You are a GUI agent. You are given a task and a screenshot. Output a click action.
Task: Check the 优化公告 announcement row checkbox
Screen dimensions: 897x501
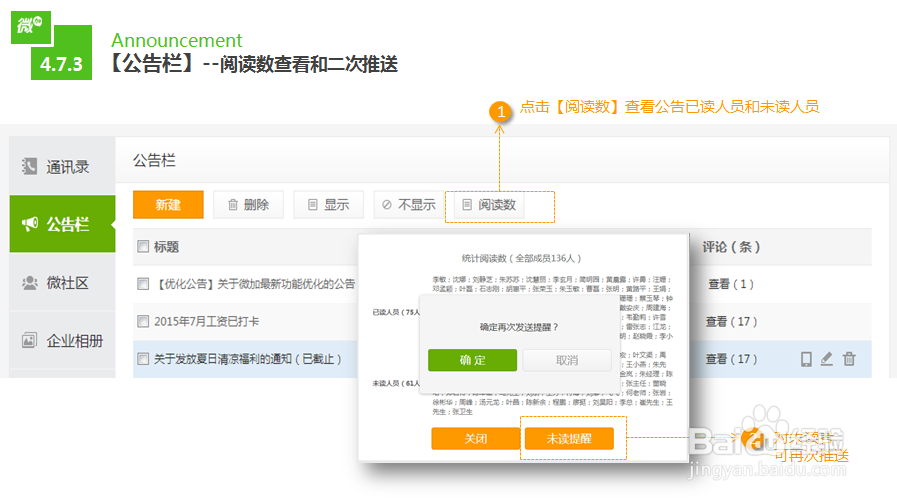pos(143,284)
